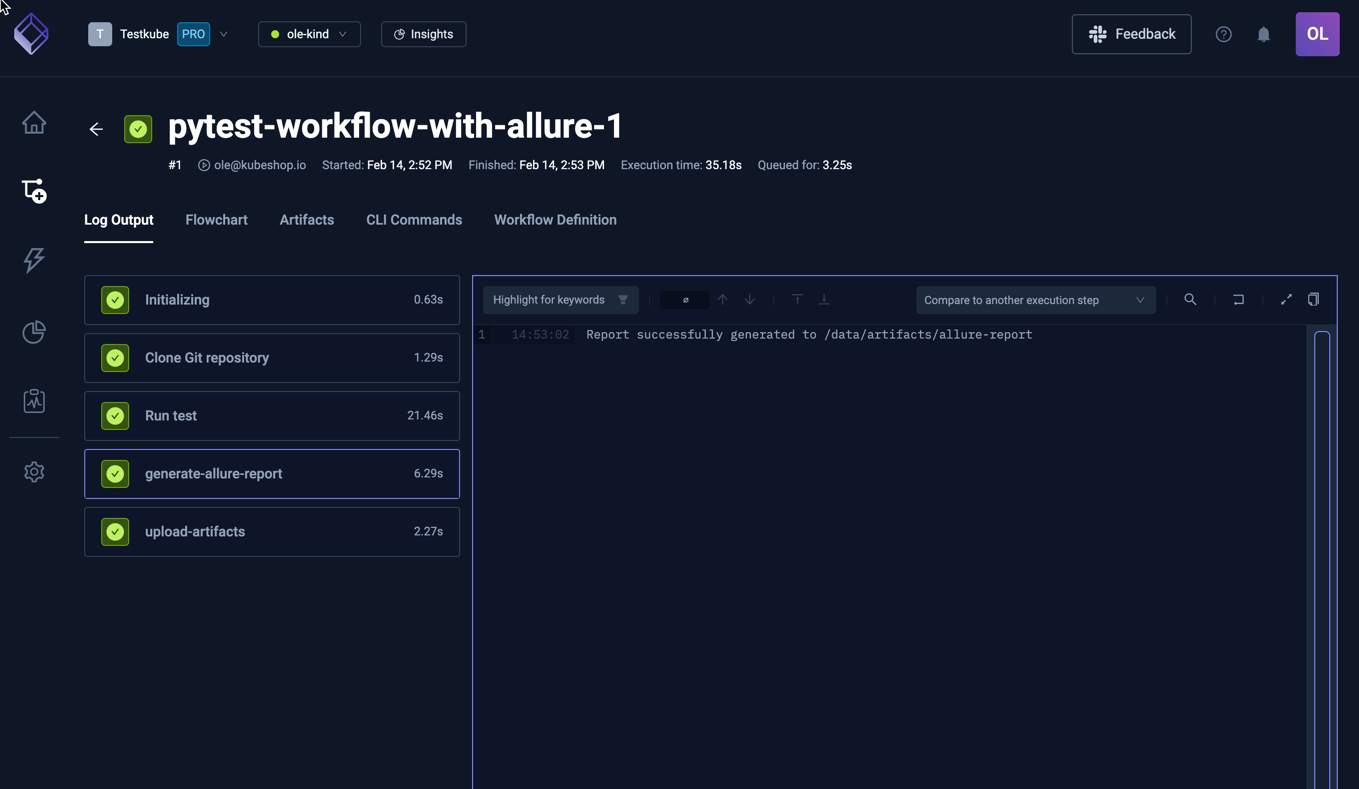Open the Insights page
The width and height of the screenshot is (1359, 789).
click(x=423, y=33)
